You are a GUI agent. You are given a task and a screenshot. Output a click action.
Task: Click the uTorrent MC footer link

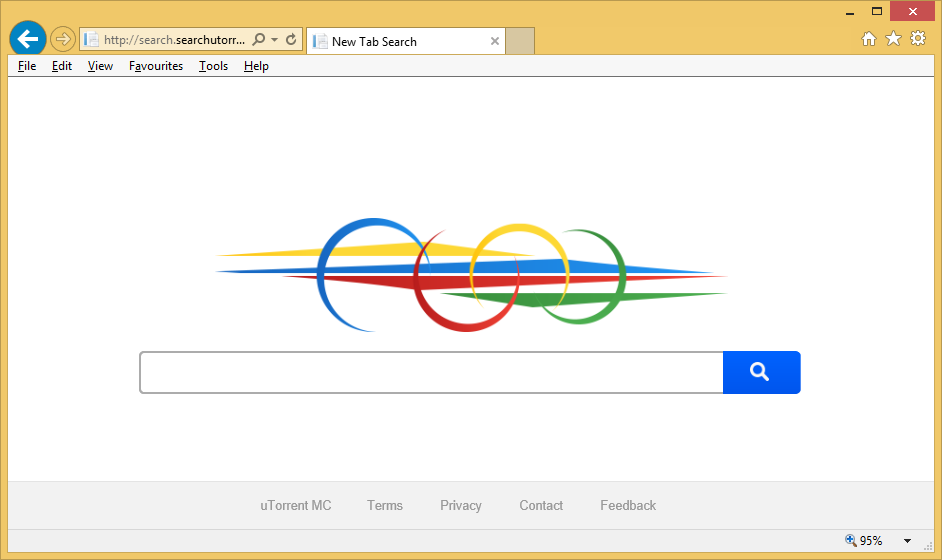[295, 506]
